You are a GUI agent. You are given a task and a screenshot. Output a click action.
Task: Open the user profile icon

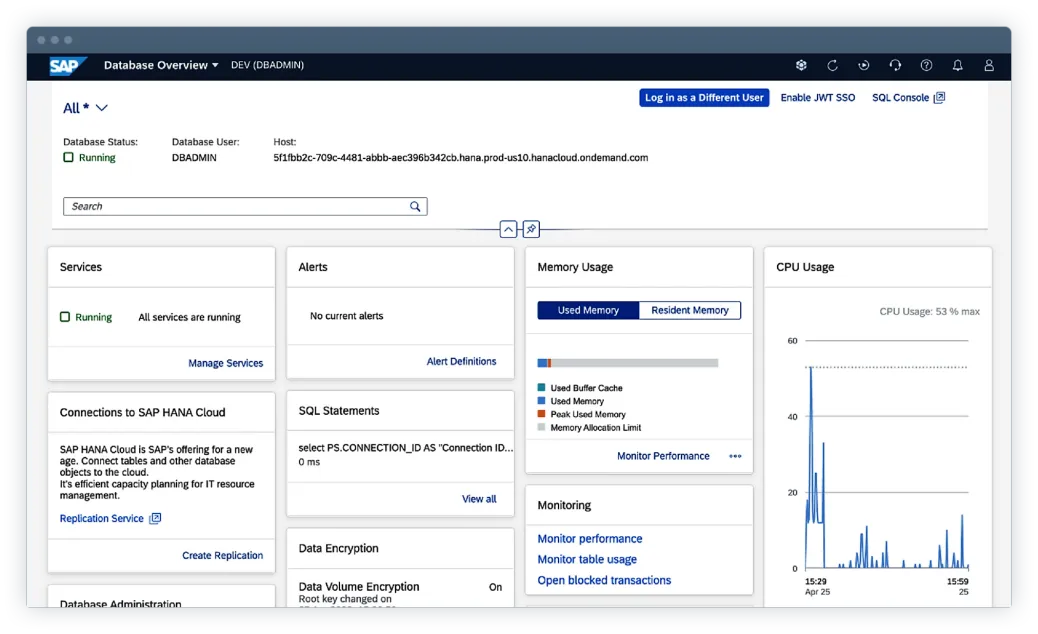coord(989,65)
